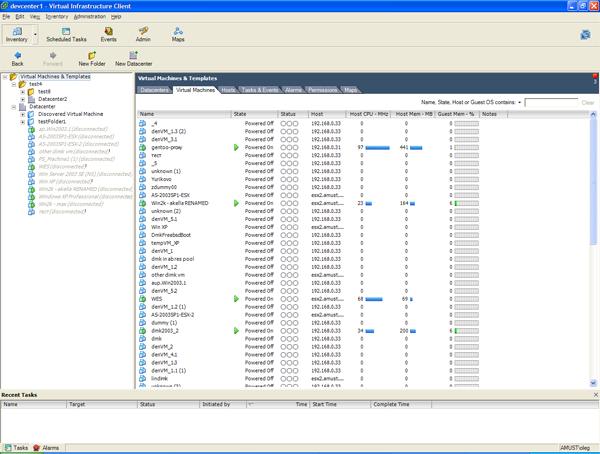Switch to the Tasks & Events tab
Image resolution: width=600 pixels, height=454 pixels.
tap(259, 90)
